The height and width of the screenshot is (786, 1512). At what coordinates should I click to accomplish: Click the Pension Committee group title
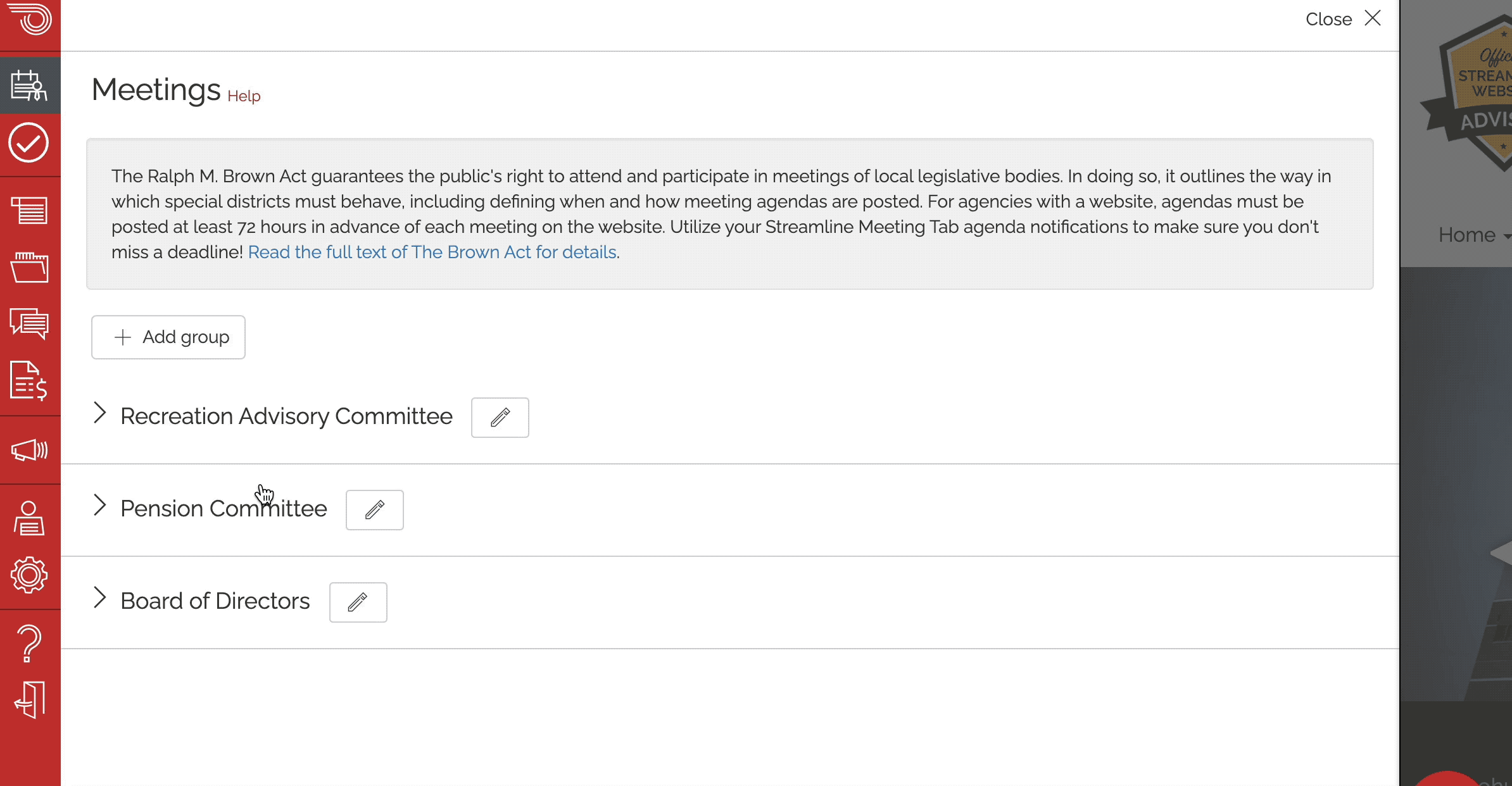(x=224, y=509)
